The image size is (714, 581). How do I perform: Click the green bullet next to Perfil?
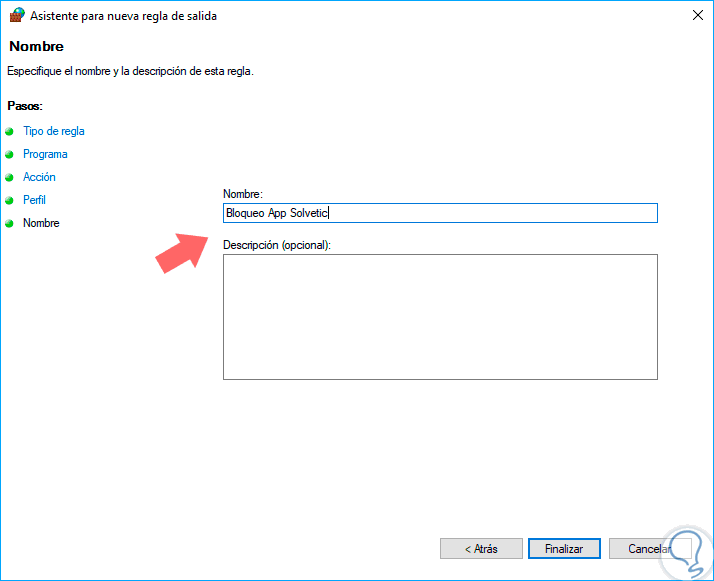pos(10,200)
